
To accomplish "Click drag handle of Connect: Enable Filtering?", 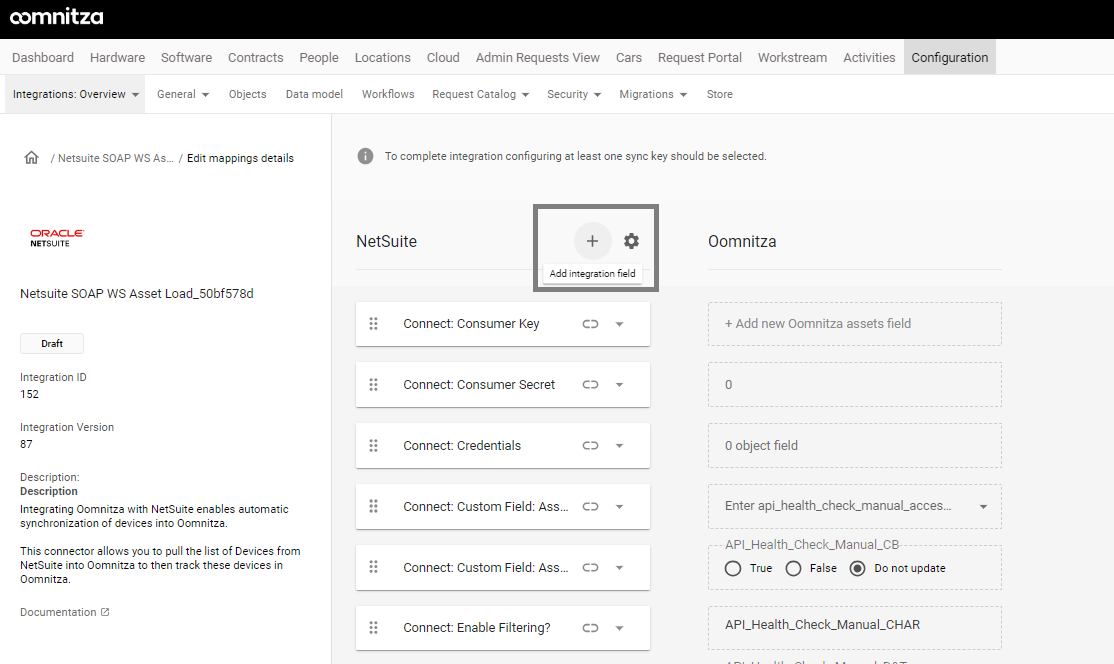I will [x=373, y=628].
